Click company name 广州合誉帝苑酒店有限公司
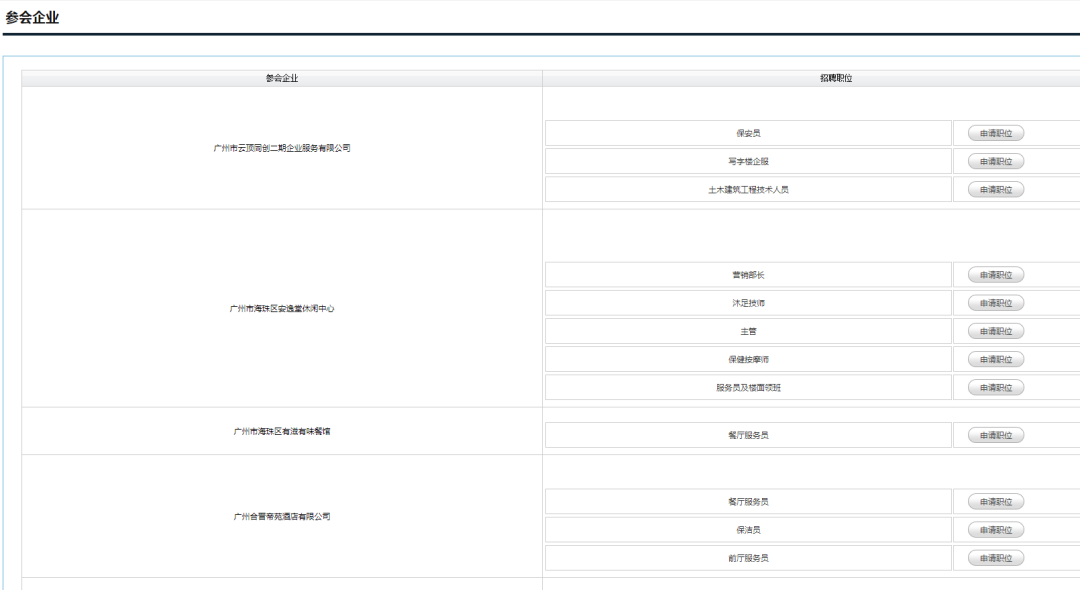Viewport: 1080px width, 590px height. coord(282,516)
